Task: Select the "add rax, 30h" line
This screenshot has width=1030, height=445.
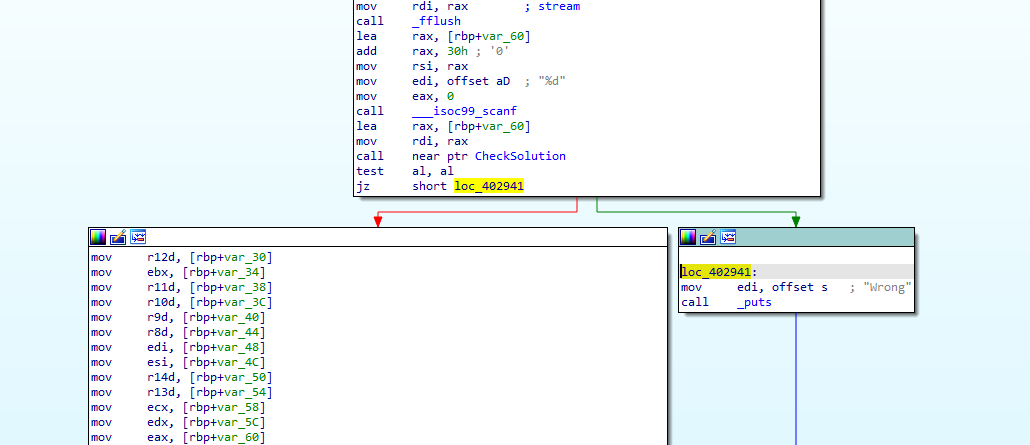Action: 432,51
